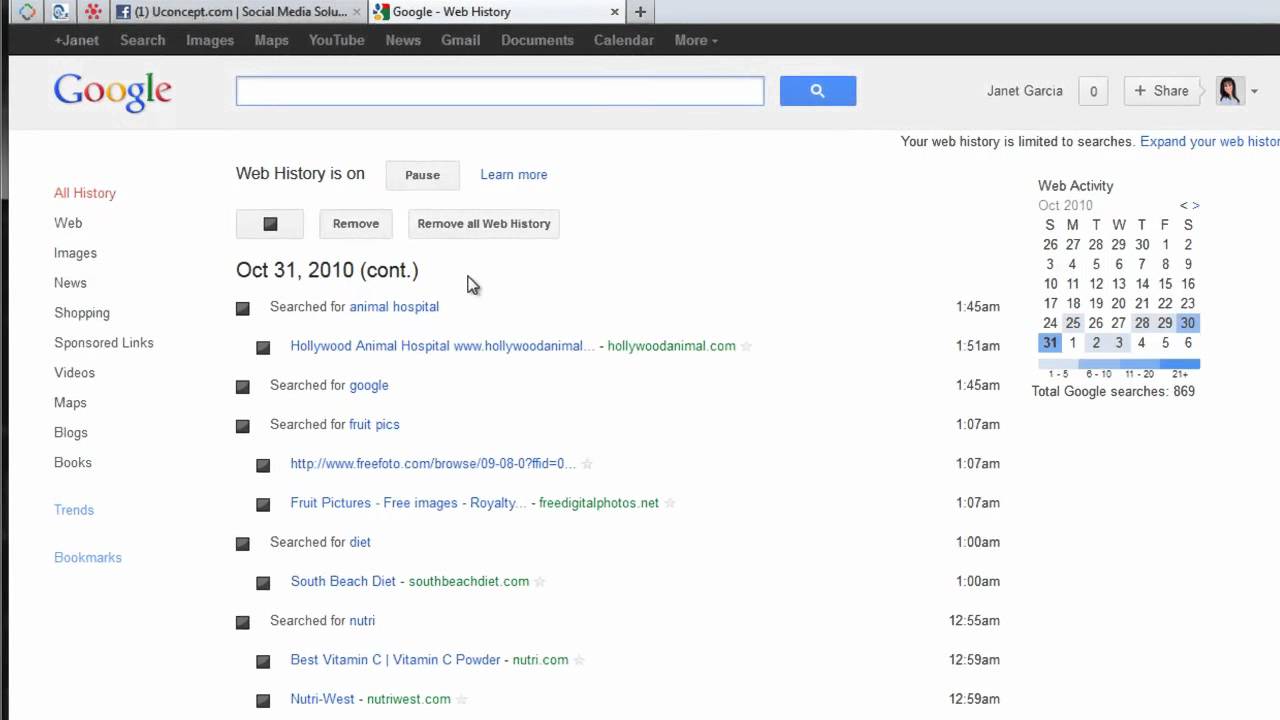Image resolution: width=1280 pixels, height=720 pixels.
Task: Click the blue search magnifier button
Action: [818, 91]
